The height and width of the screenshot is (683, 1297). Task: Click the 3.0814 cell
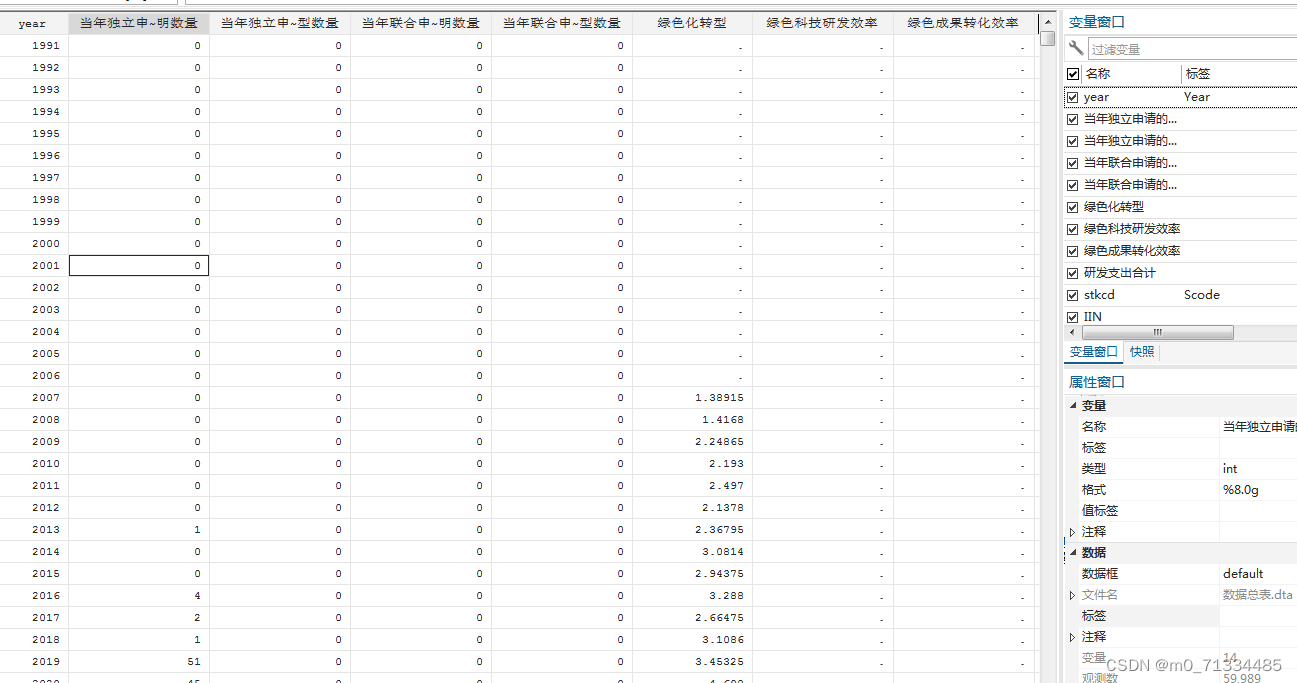tap(692, 551)
